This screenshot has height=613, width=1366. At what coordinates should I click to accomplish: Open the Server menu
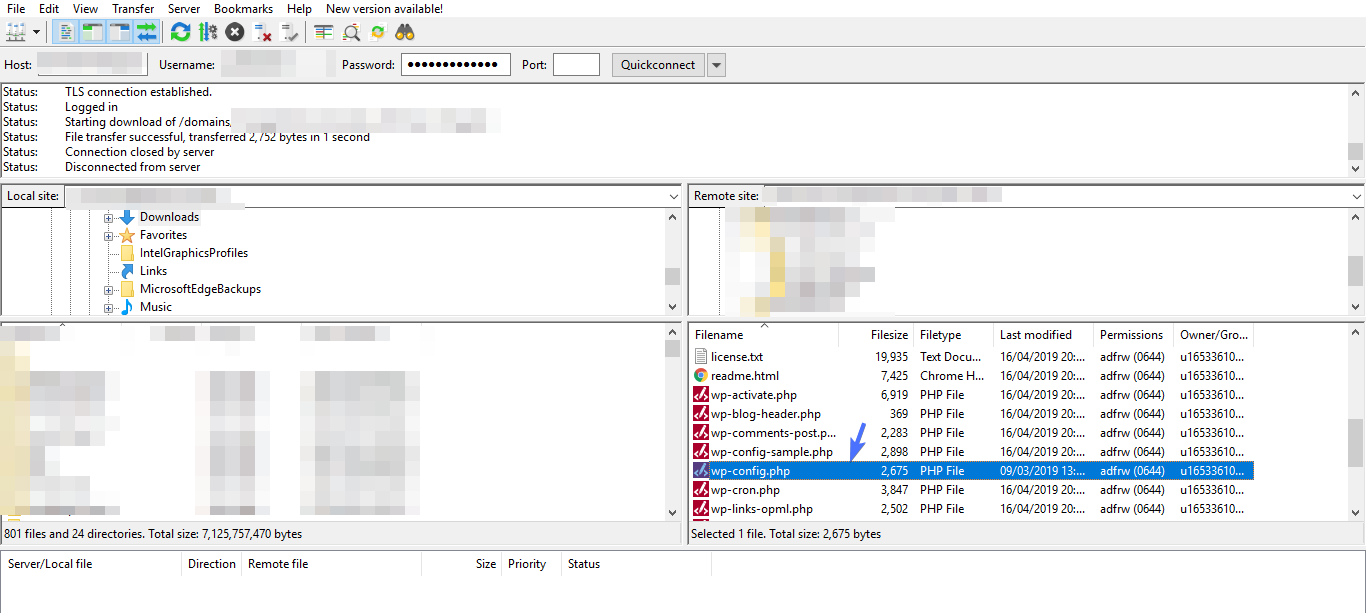[x=184, y=8]
